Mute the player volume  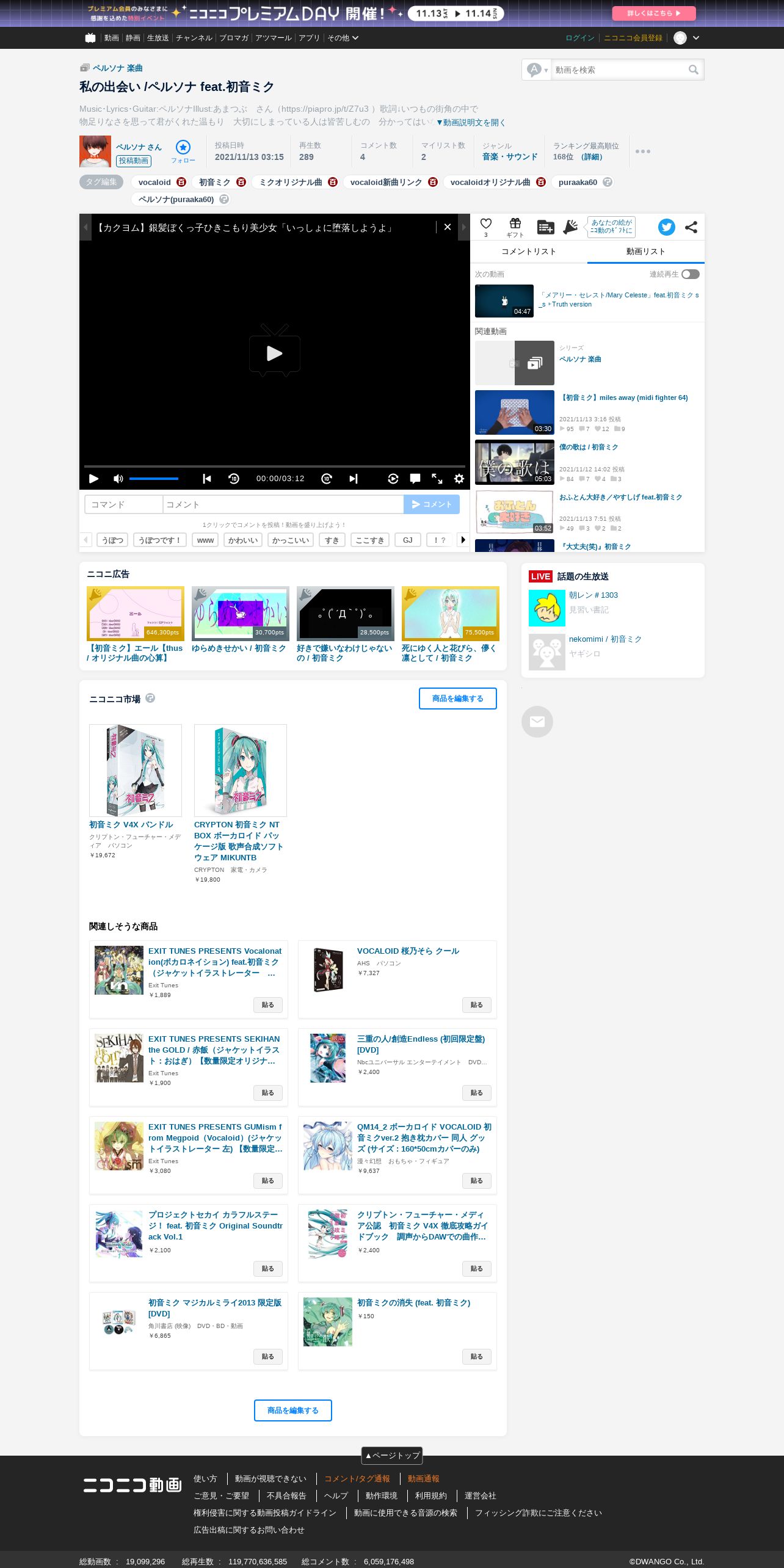(118, 479)
